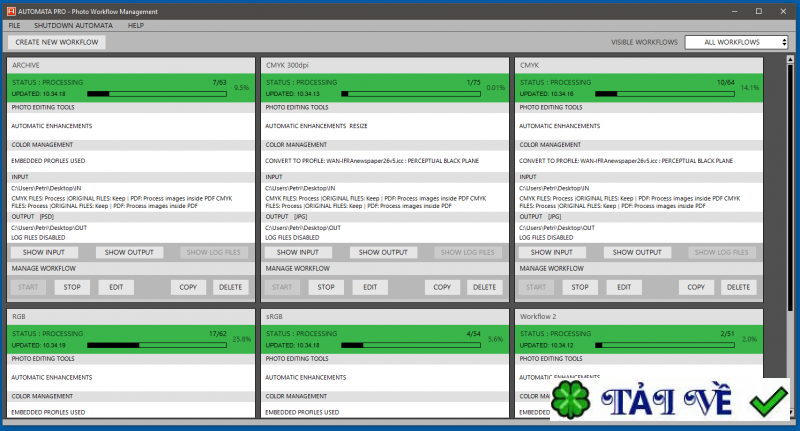800x431 pixels.
Task: Open the SHUTDOWN AUTOMATA menu
Action: coord(73,26)
